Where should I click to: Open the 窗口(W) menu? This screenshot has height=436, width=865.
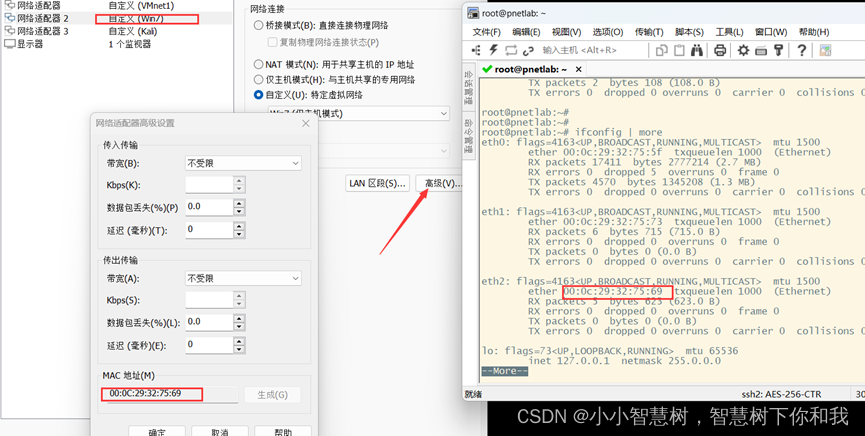click(771, 33)
